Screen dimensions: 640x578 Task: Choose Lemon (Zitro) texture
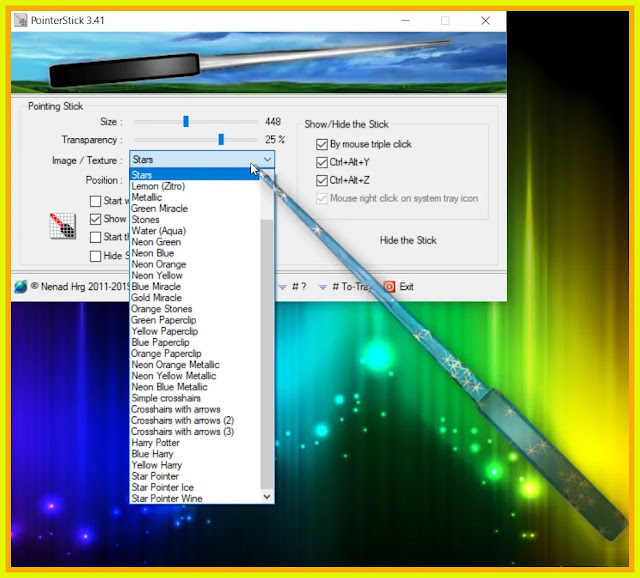[195, 186]
